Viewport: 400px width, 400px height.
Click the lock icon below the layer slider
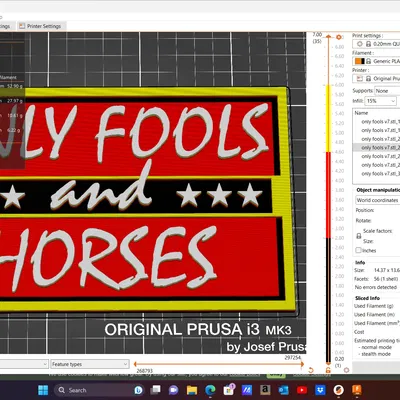tap(328, 370)
